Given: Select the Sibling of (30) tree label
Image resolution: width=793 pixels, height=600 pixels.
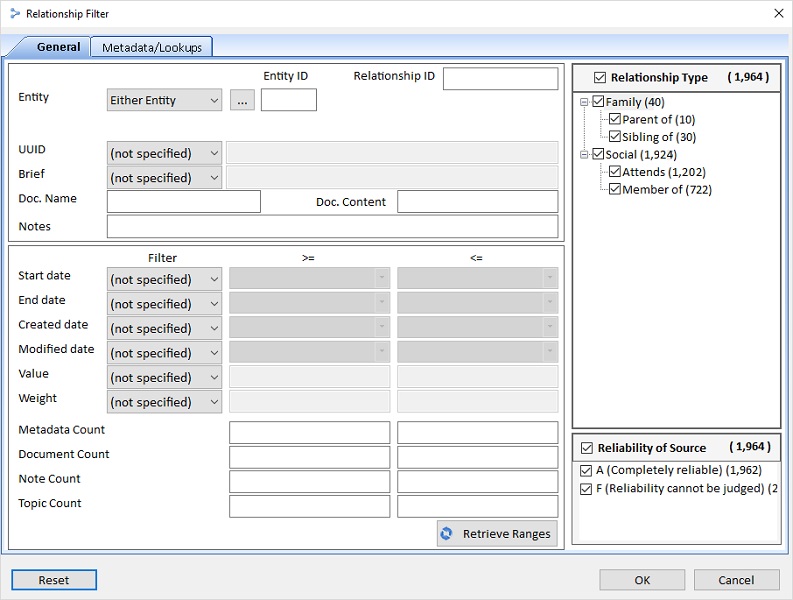Looking at the screenshot, I should point(659,137).
